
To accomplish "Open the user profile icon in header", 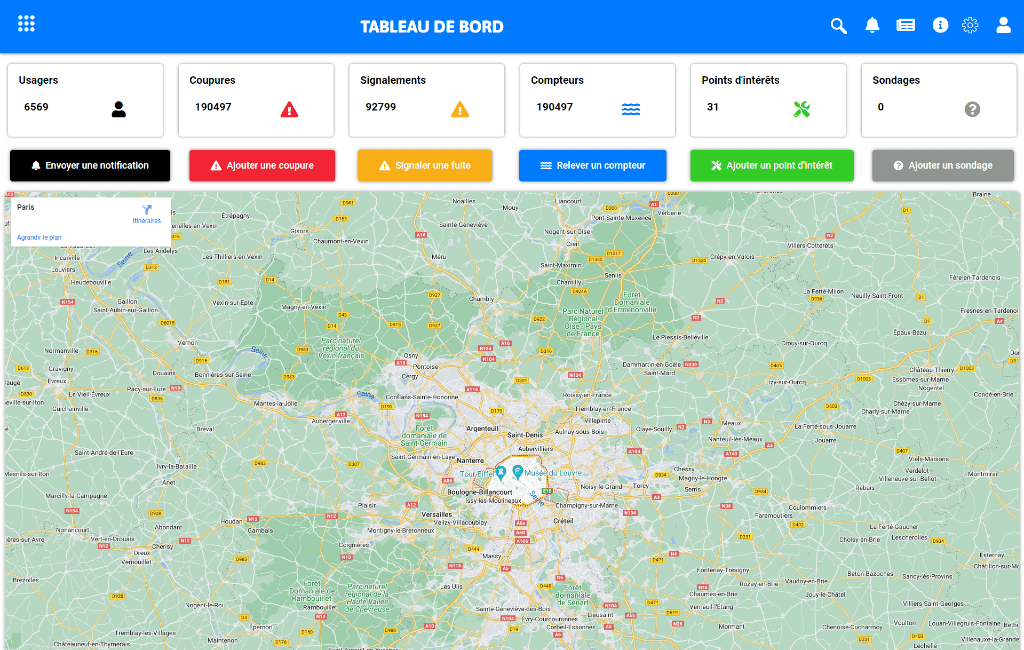I will tap(1003, 25).
